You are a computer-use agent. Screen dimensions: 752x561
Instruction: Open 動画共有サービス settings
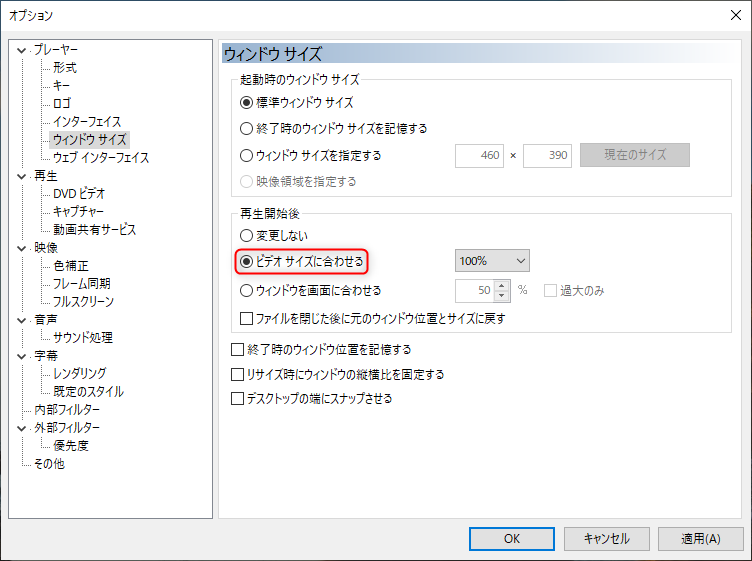94,230
